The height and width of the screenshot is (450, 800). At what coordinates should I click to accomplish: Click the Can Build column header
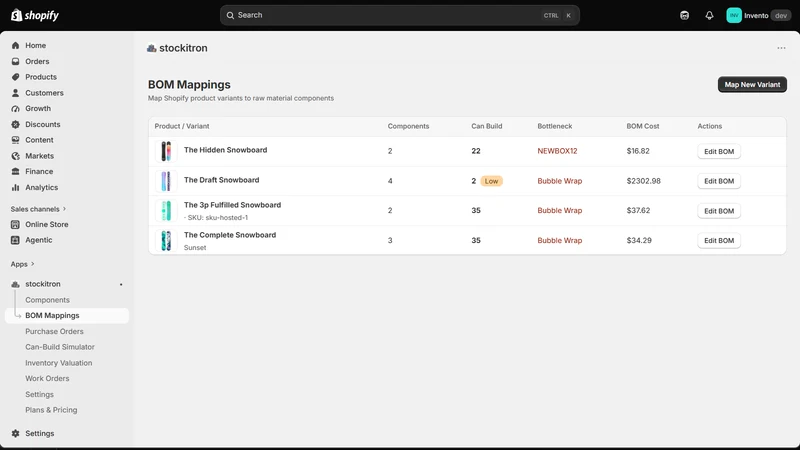[x=487, y=126]
